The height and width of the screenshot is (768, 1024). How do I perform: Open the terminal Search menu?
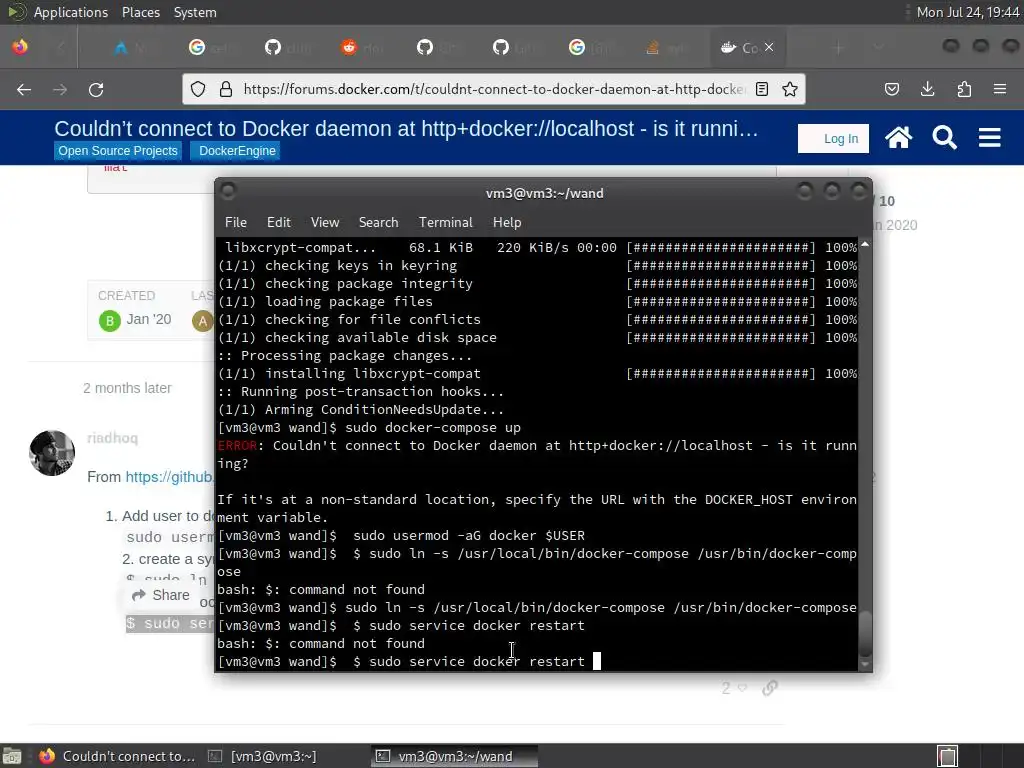click(x=378, y=222)
